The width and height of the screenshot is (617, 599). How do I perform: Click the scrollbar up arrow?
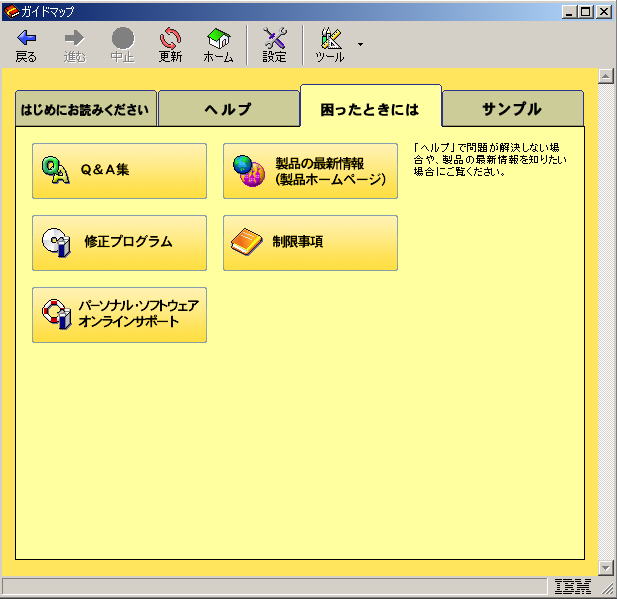(604, 76)
